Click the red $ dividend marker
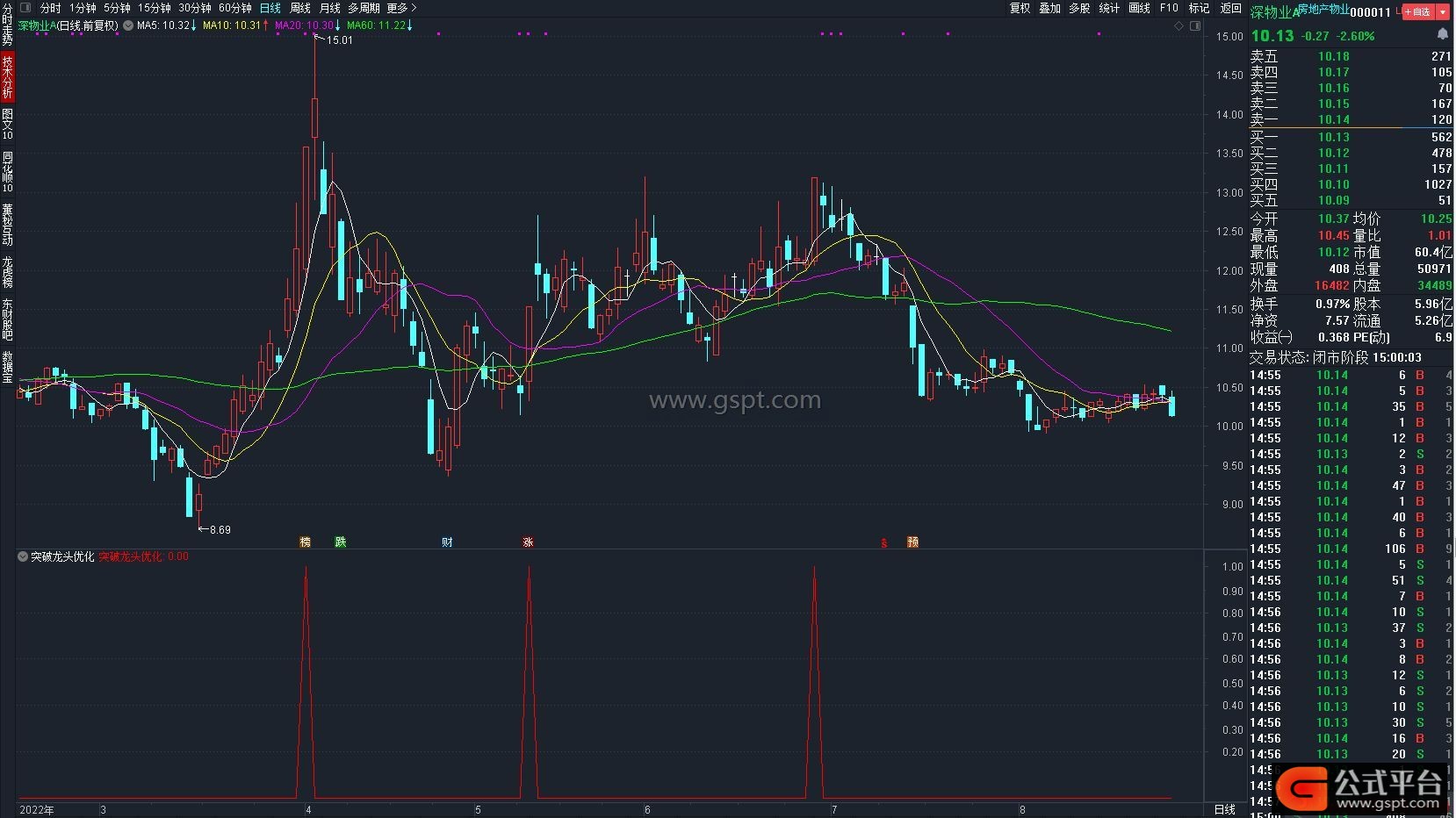1456x818 pixels. point(884,543)
